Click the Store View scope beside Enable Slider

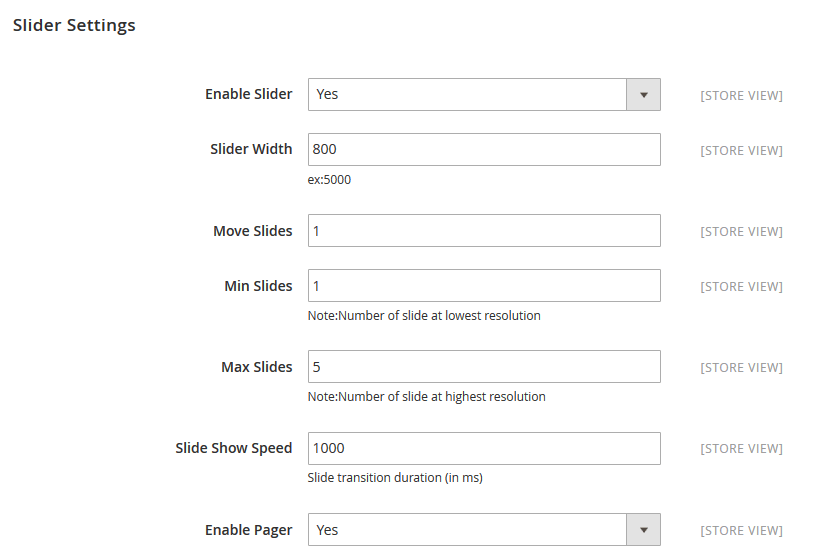click(741, 96)
